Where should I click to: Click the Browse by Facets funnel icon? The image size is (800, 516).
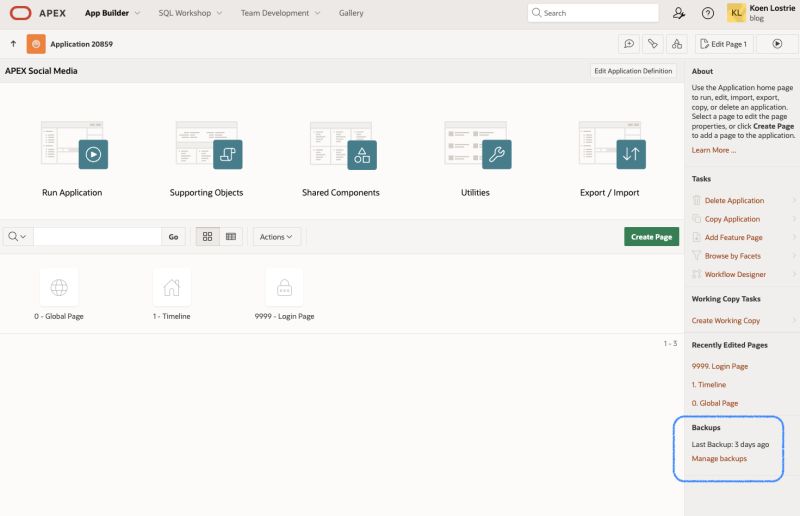(696, 255)
